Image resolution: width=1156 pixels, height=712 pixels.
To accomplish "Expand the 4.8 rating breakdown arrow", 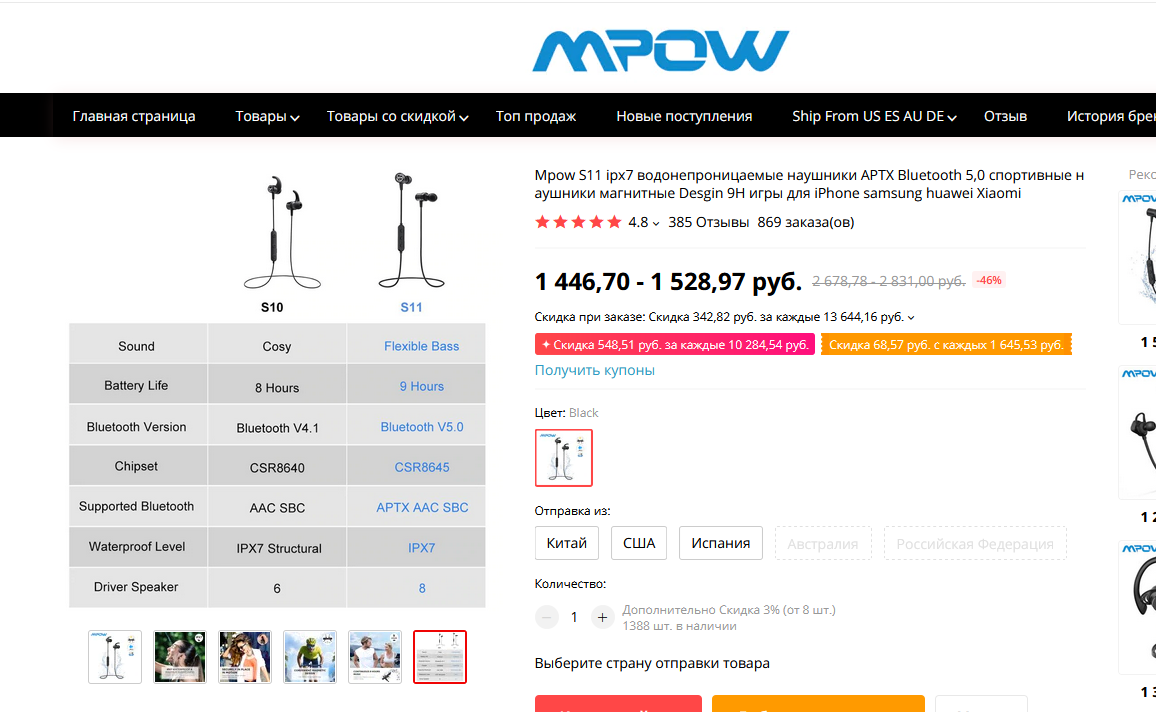I will pos(655,223).
